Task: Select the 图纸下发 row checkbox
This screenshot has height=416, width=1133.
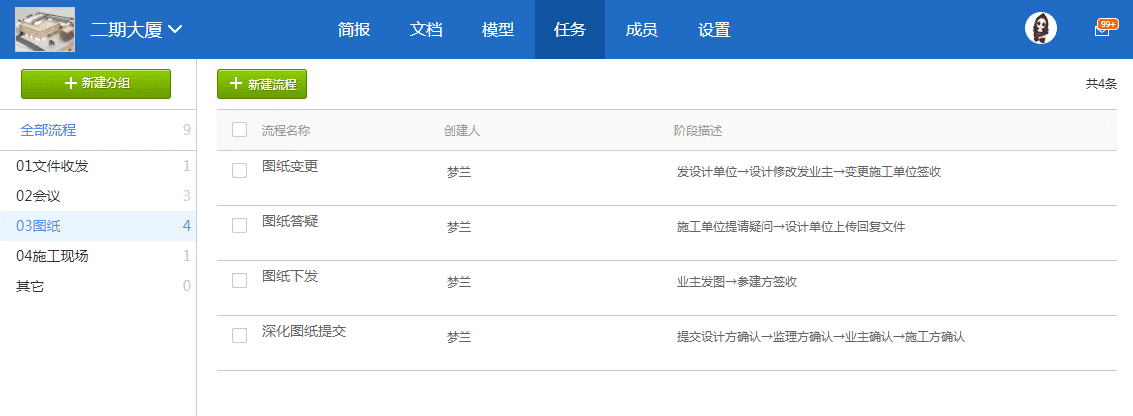Action: point(239,281)
